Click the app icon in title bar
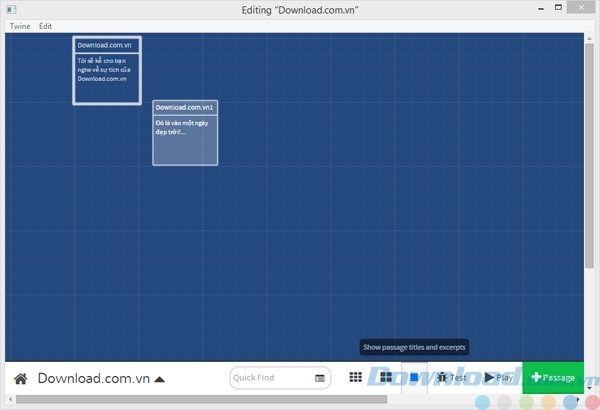 point(10,9)
